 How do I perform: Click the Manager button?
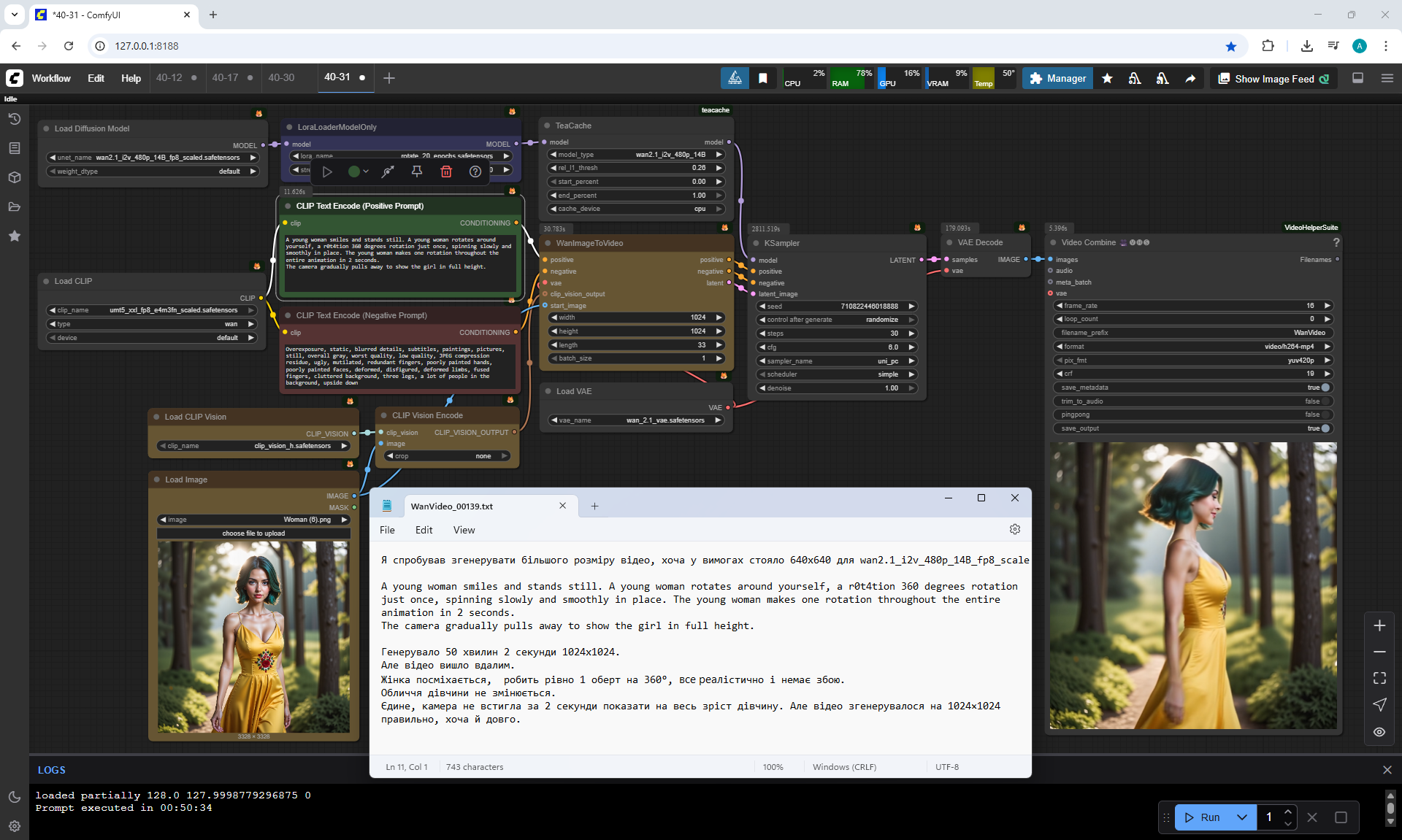(x=1057, y=79)
